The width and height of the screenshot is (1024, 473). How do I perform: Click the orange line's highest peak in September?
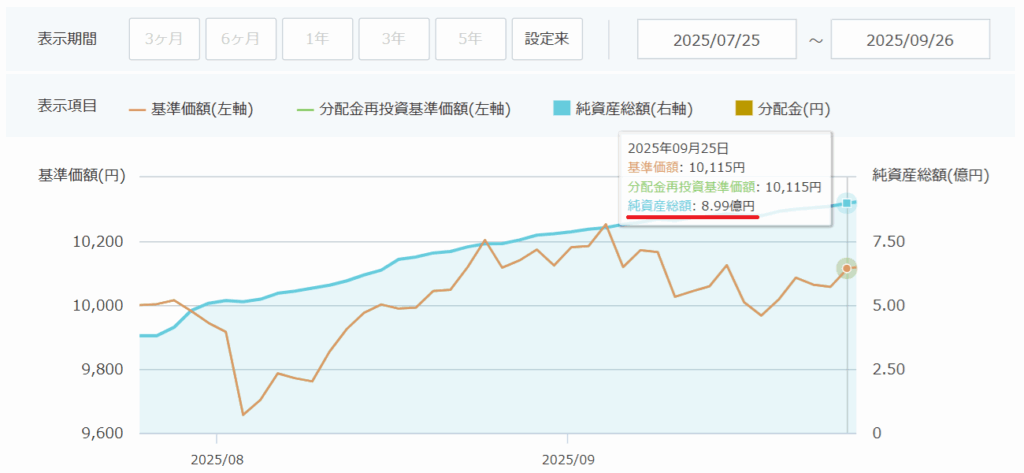(x=606, y=225)
